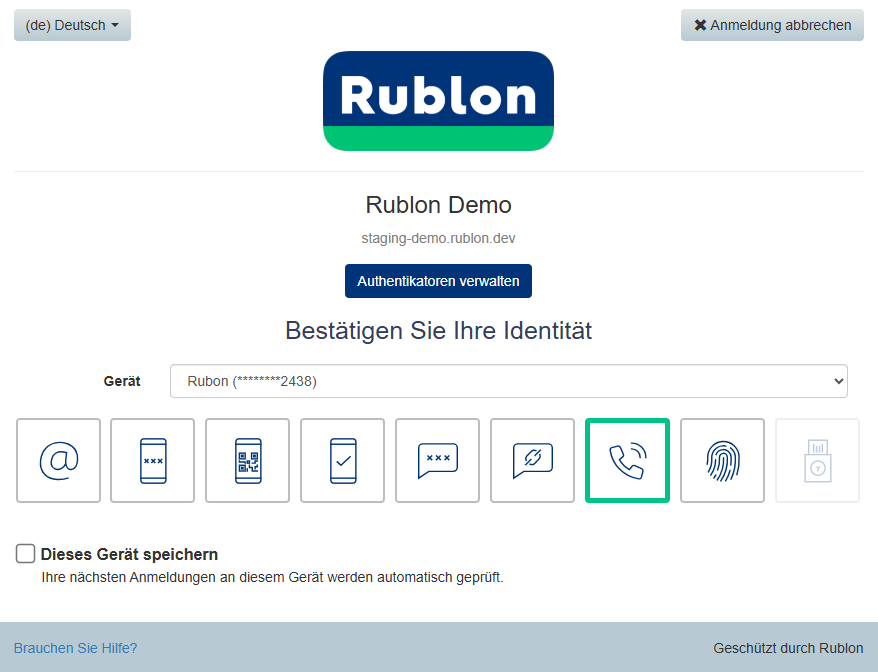Open the '(de) Deutsch' language dropdown
This screenshot has width=878, height=672.
(x=72, y=25)
